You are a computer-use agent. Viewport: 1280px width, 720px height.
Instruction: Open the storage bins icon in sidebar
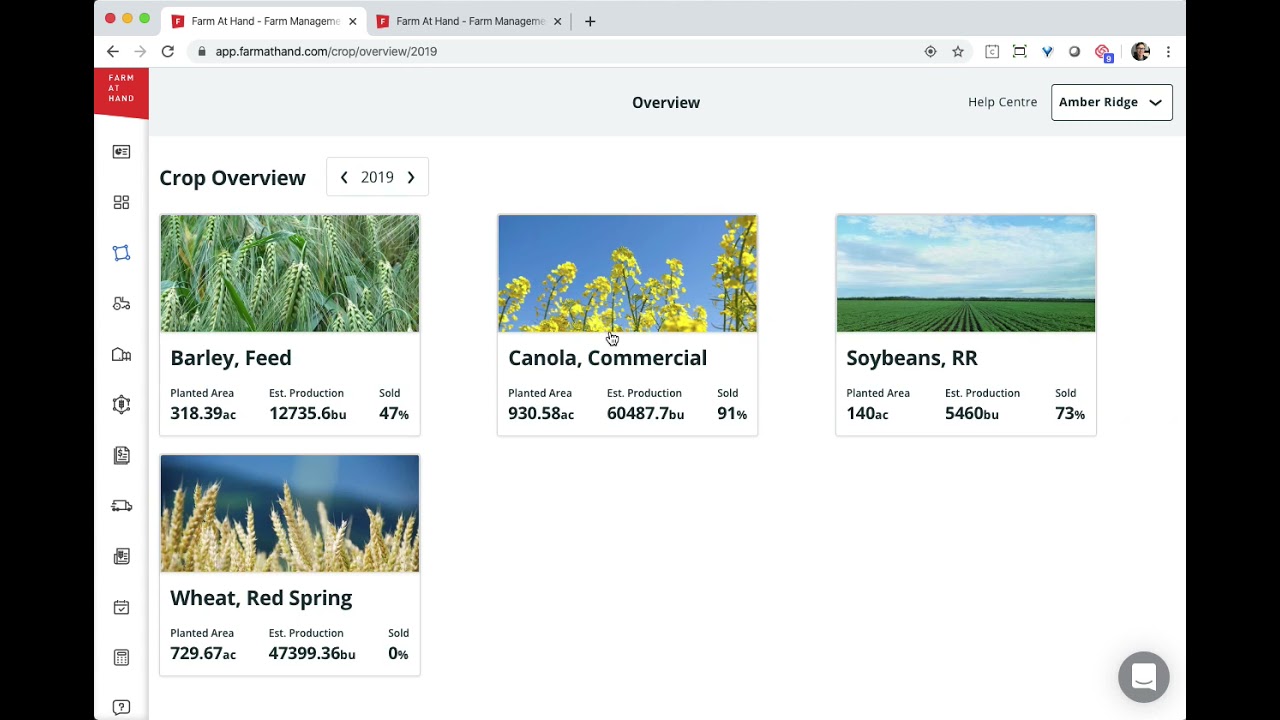coord(121,355)
